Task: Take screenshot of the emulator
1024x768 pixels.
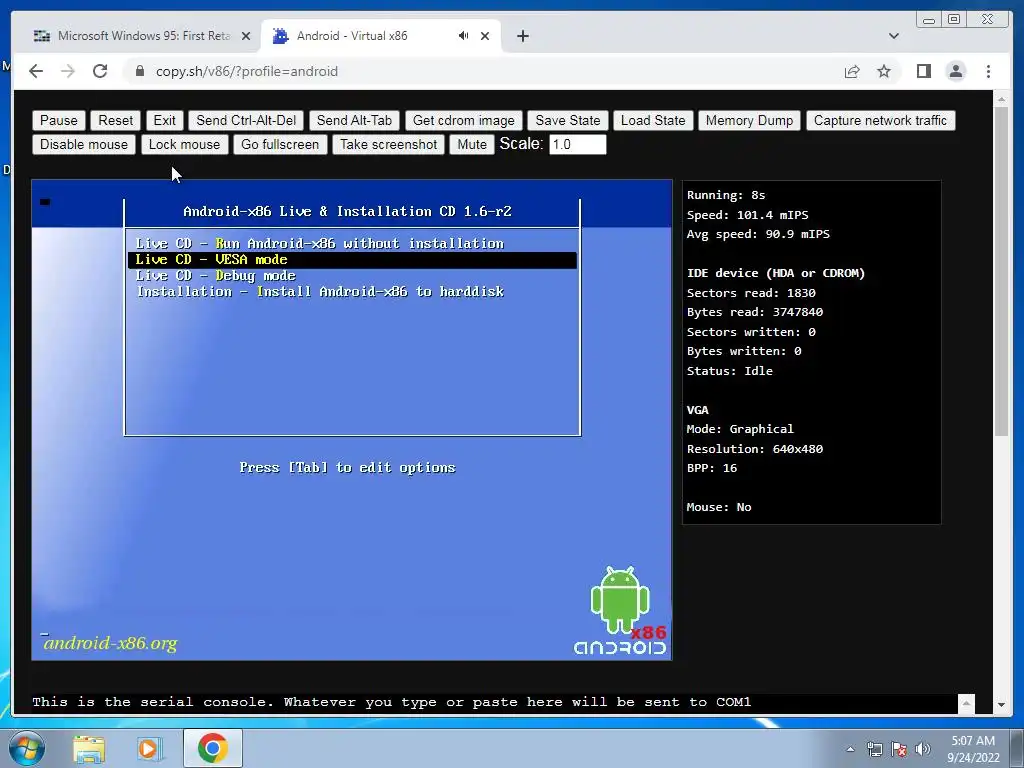Action: [389, 144]
